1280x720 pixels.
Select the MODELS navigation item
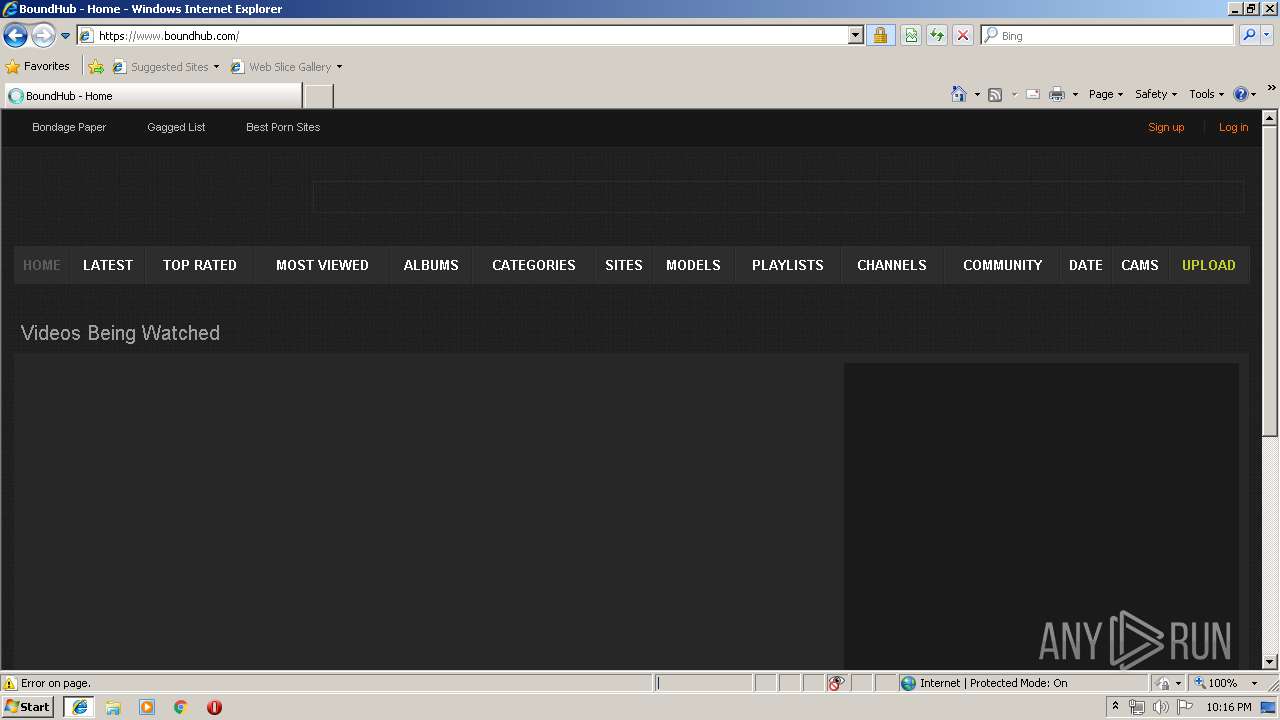click(x=693, y=265)
